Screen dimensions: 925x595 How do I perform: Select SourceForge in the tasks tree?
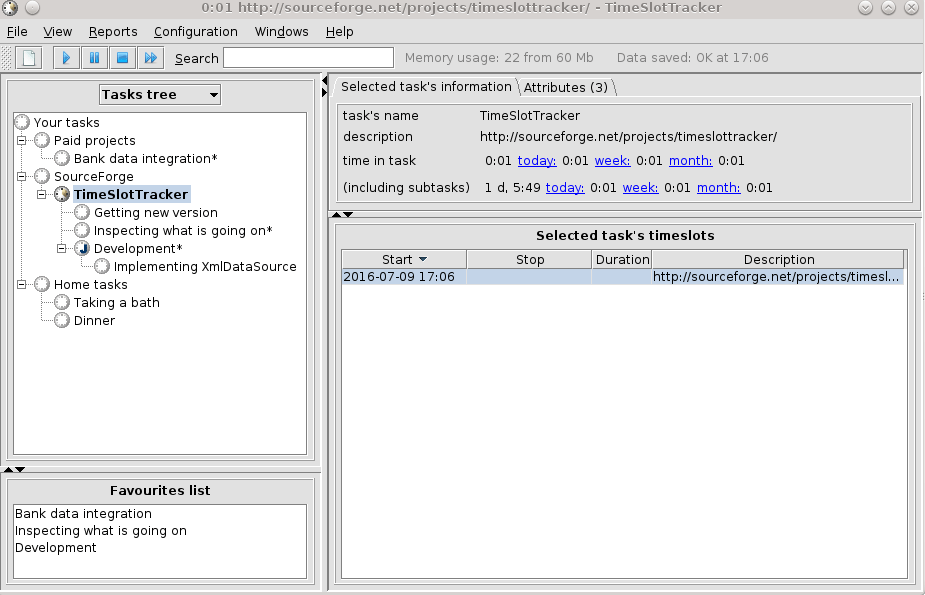93,176
